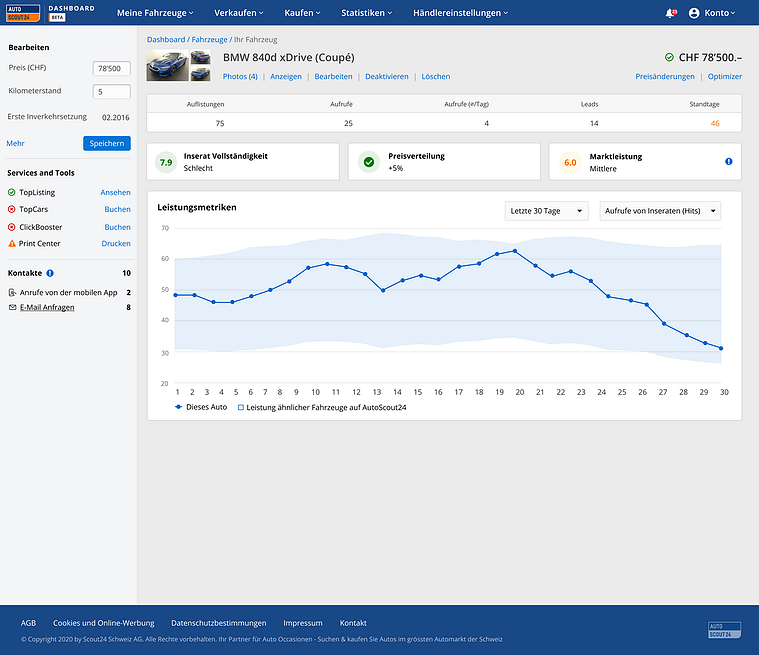
Task: Click Buchen next to ClickBooster
Action: (118, 227)
